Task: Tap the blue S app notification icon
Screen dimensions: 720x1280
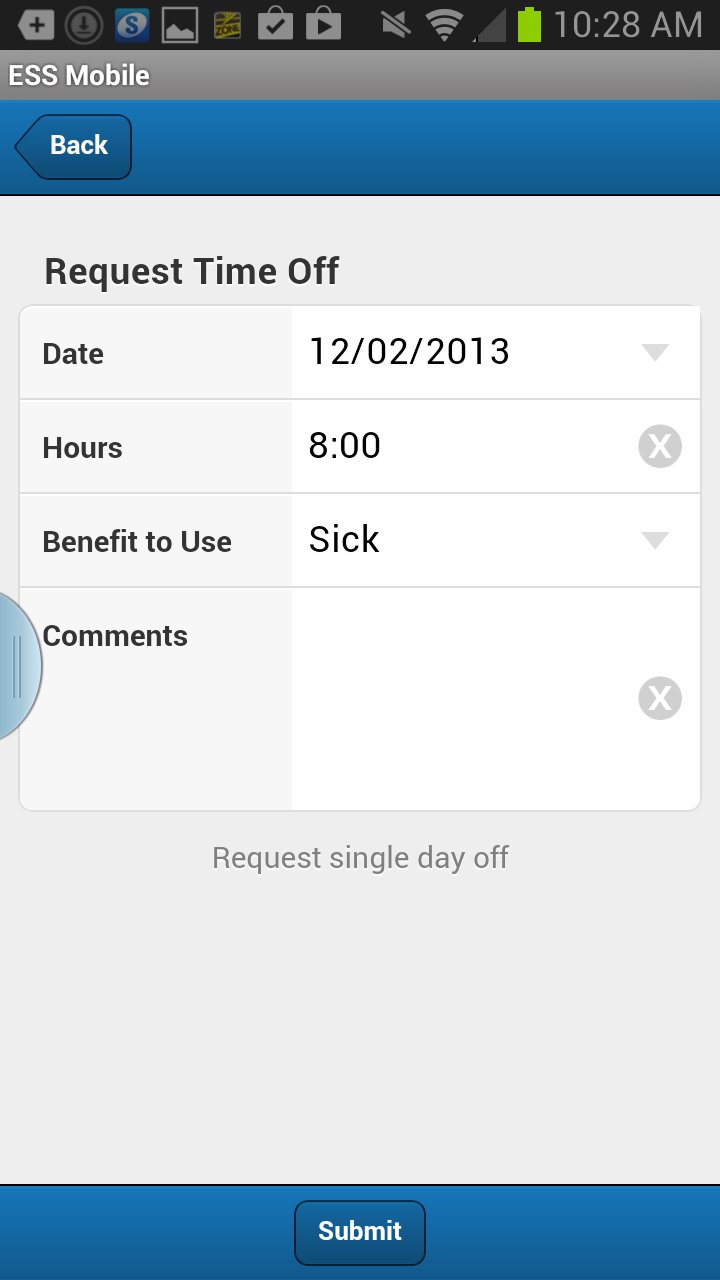Action: click(132, 25)
